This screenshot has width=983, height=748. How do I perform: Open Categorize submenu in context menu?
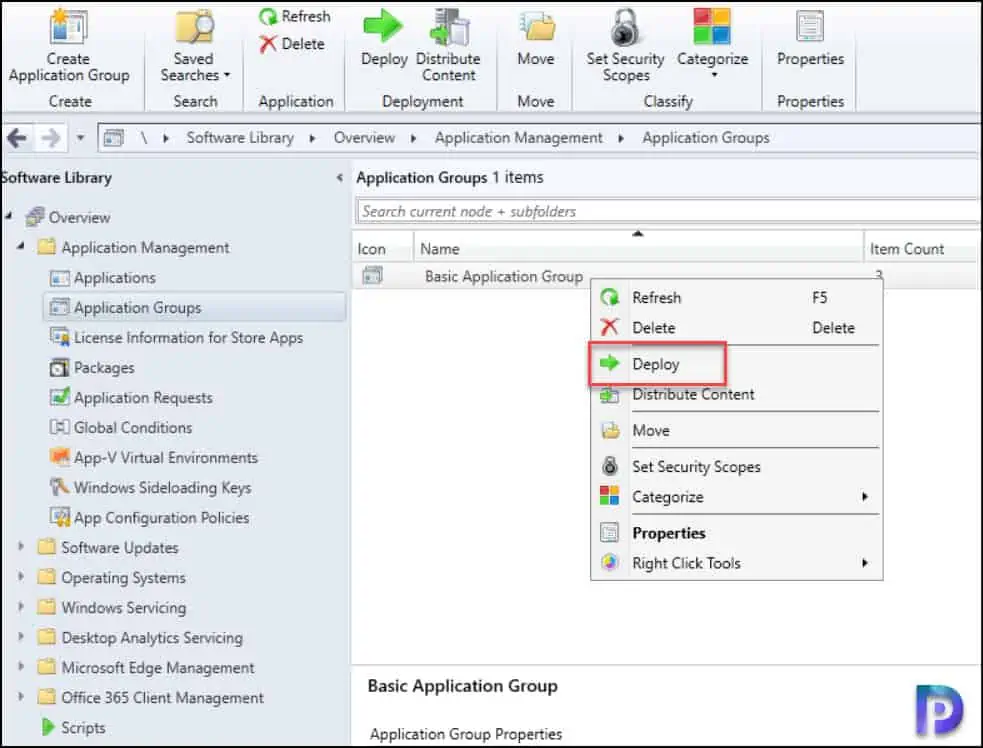tap(737, 497)
